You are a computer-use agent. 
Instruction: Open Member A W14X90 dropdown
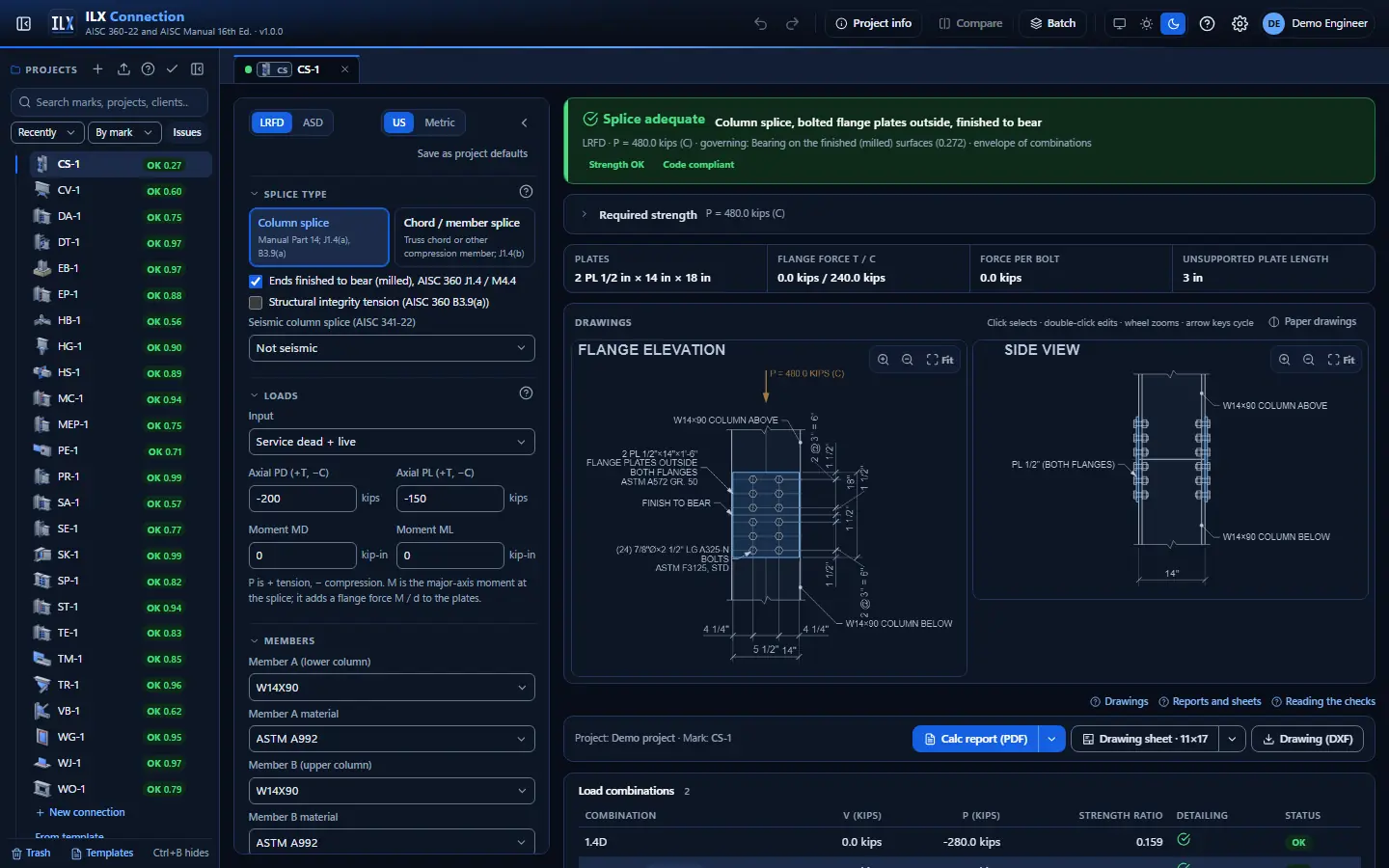point(392,688)
